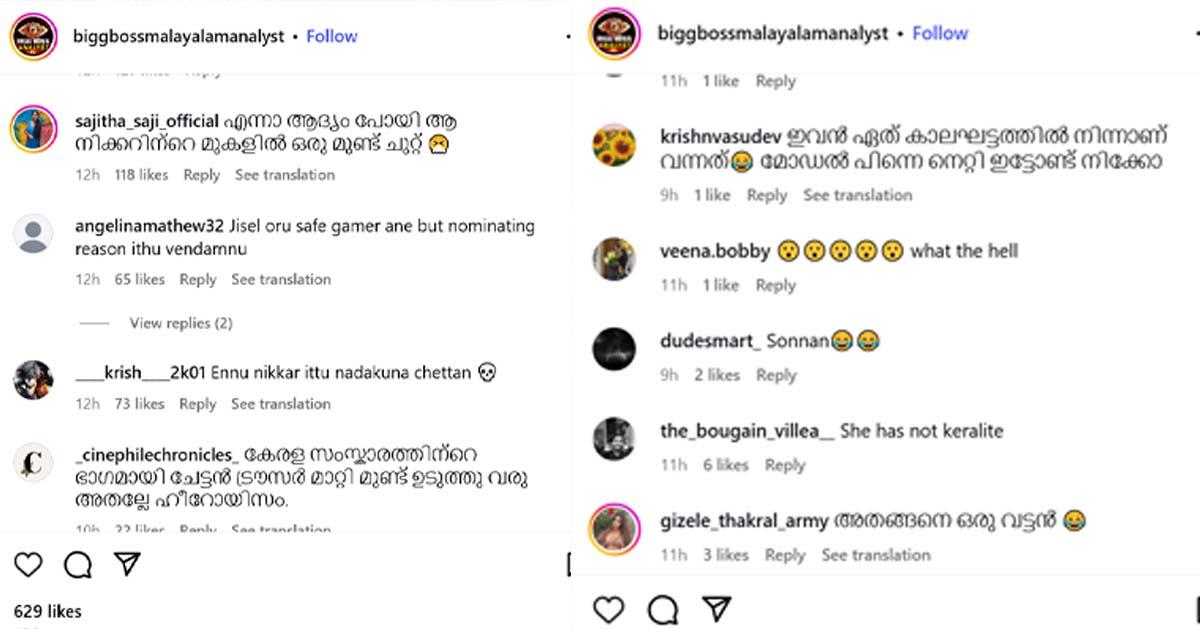Visit veena.bobby's profile via username

pos(714,251)
